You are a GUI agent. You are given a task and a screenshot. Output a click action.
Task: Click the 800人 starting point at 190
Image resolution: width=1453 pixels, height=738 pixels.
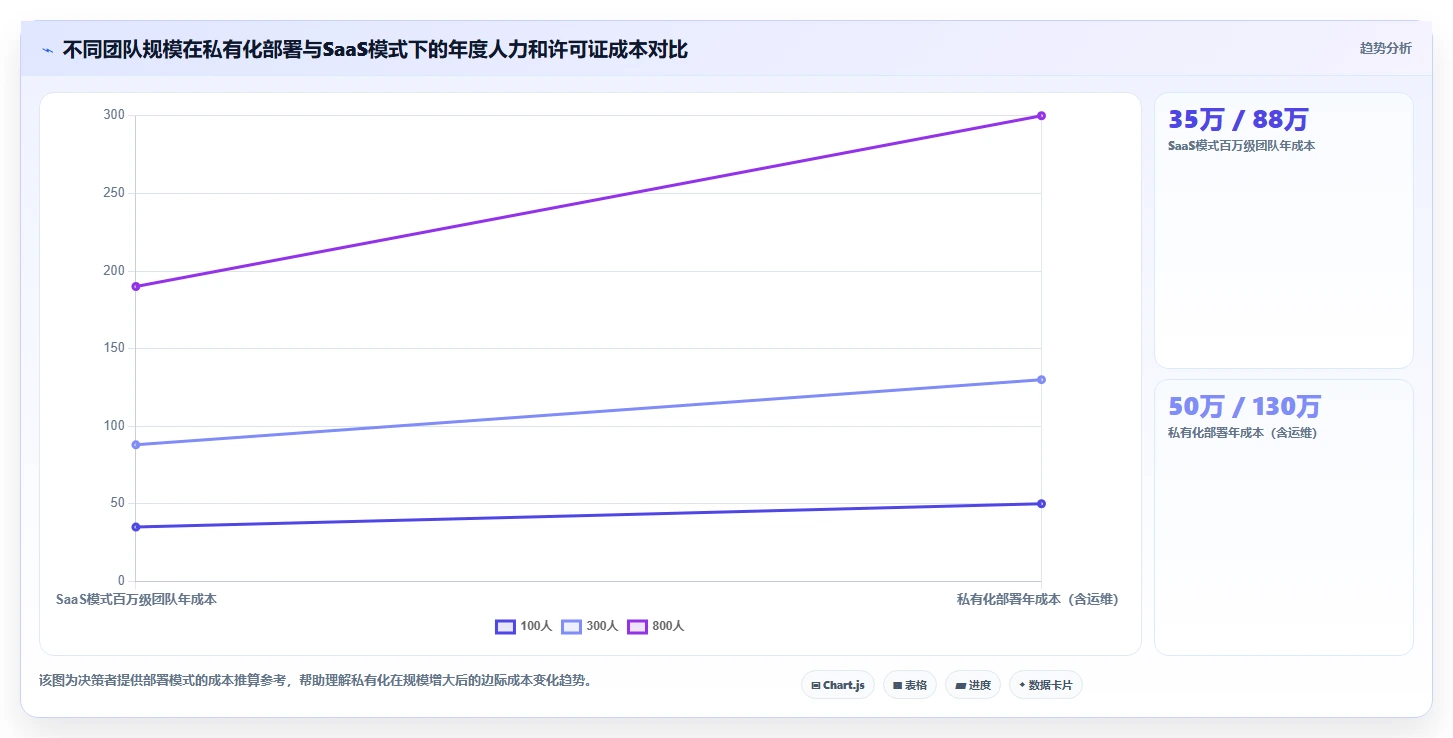pyautogui.click(x=136, y=286)
